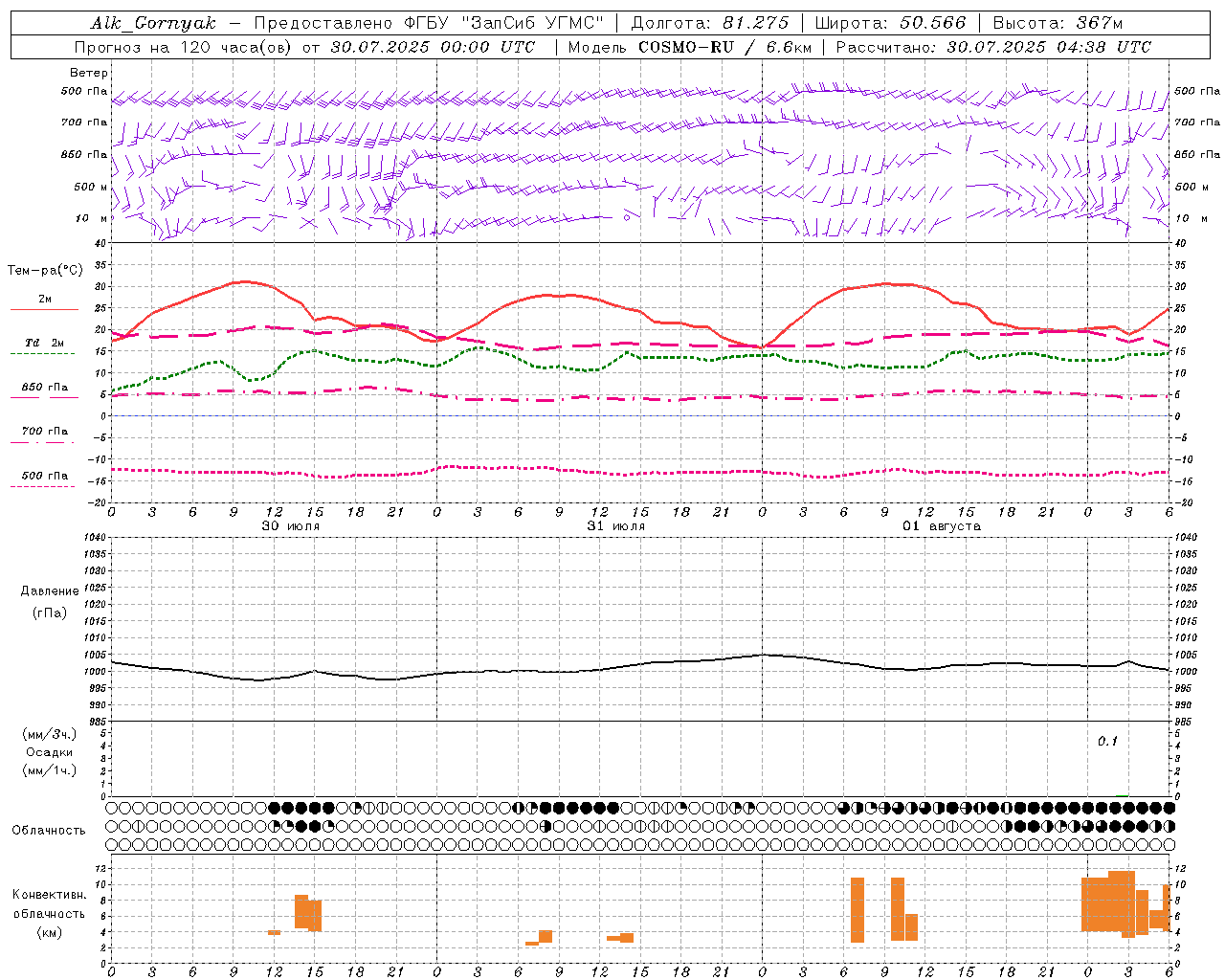
Task: Click the 850 гПа temperature legend entry
Action: coord(45,388)
